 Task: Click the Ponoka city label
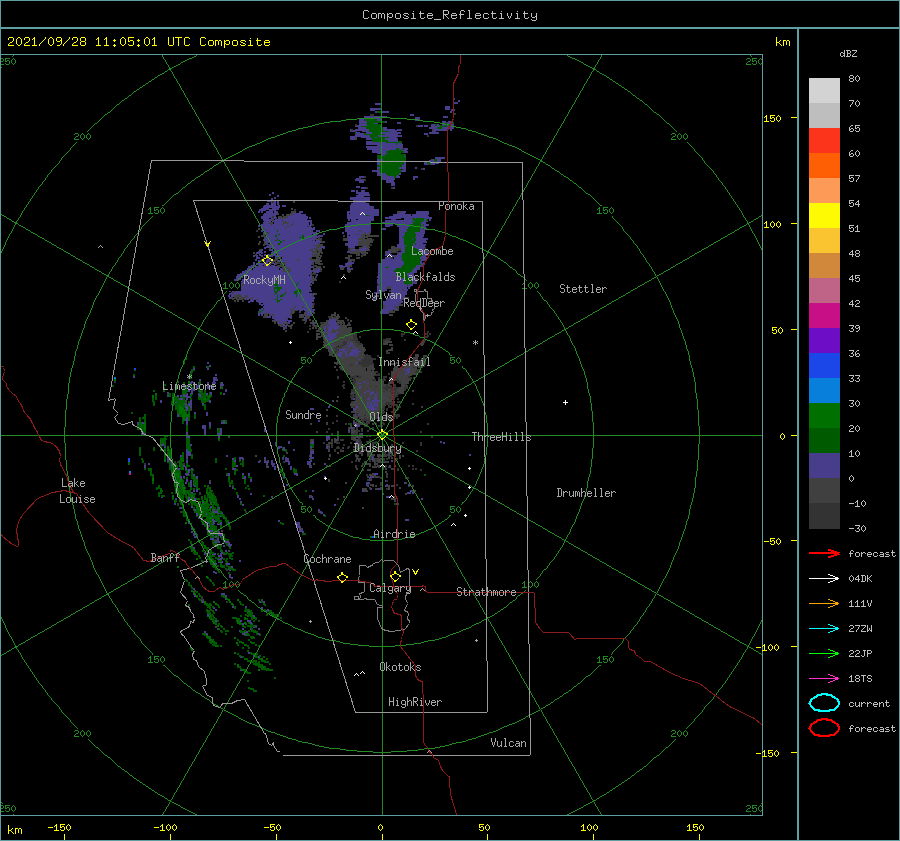pyautogui.click(x=456, y=206)
